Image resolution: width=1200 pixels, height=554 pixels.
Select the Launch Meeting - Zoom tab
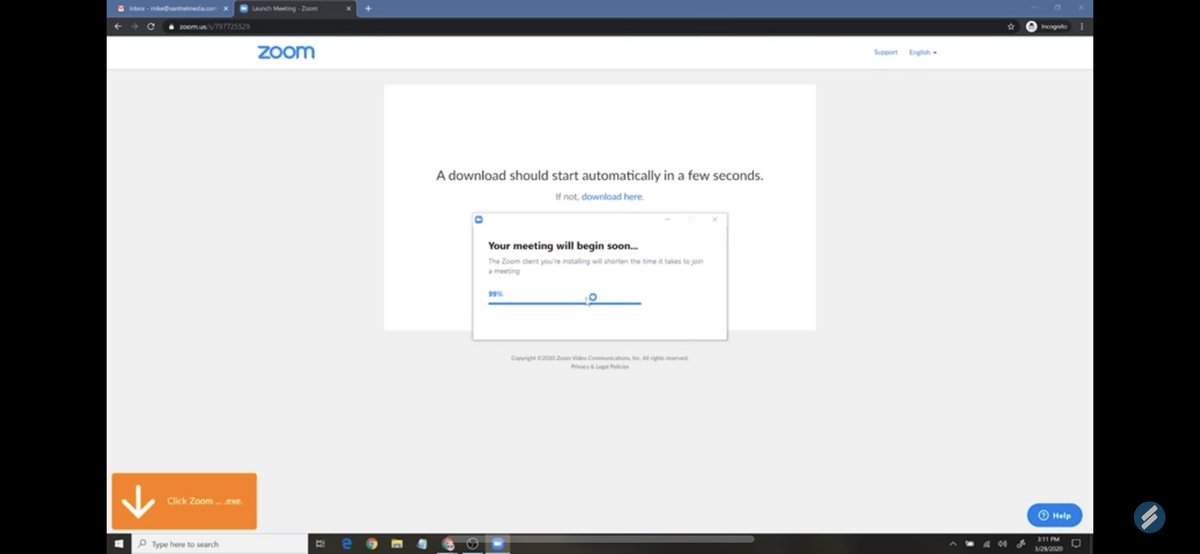pos(297,8)
